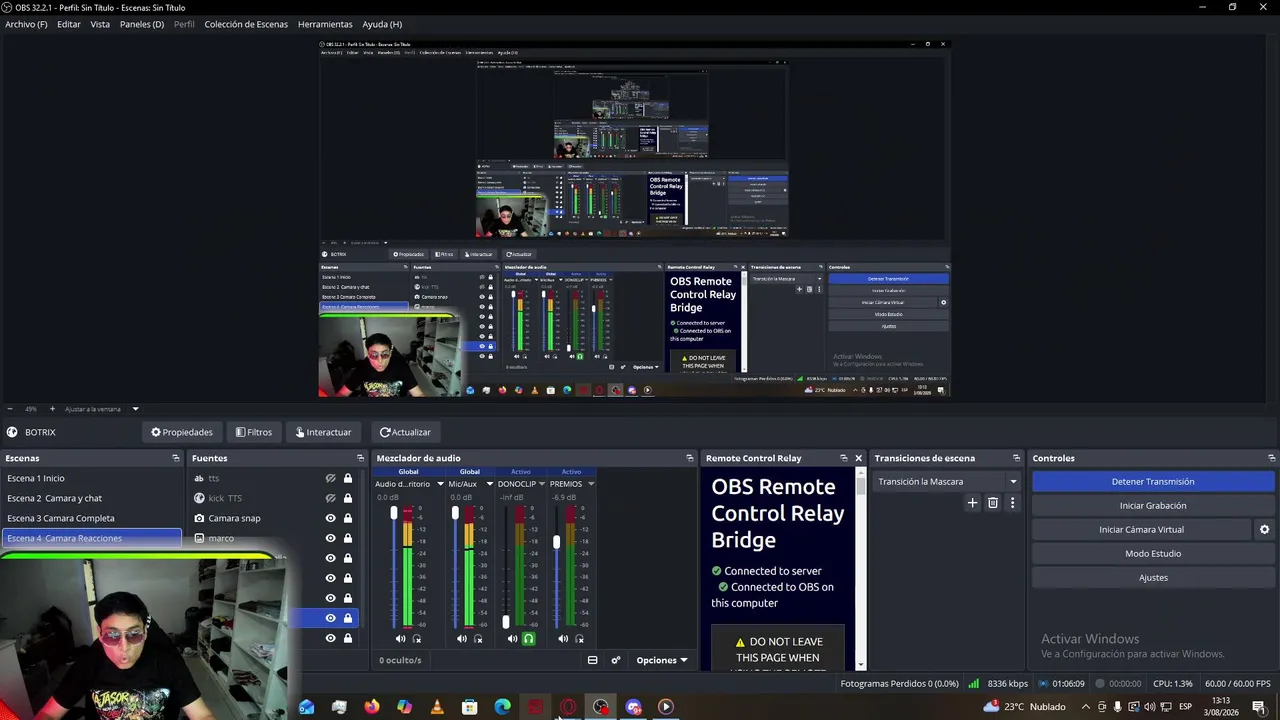Open the transition properties three-dot menu
The height and width of the screenshot is (720, 1280).
point(1012,503)
